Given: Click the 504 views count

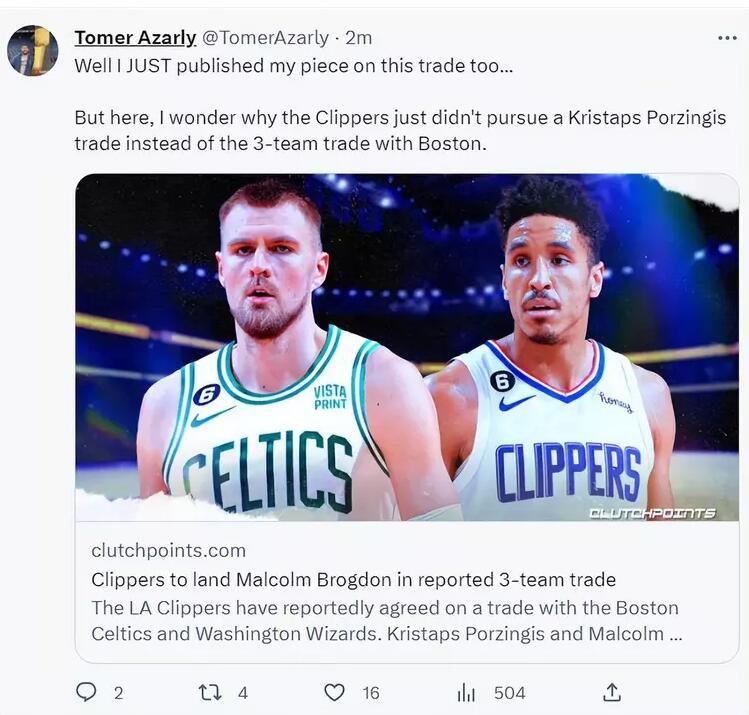Looking at the screenshot, I should click(x=509, y=693).
